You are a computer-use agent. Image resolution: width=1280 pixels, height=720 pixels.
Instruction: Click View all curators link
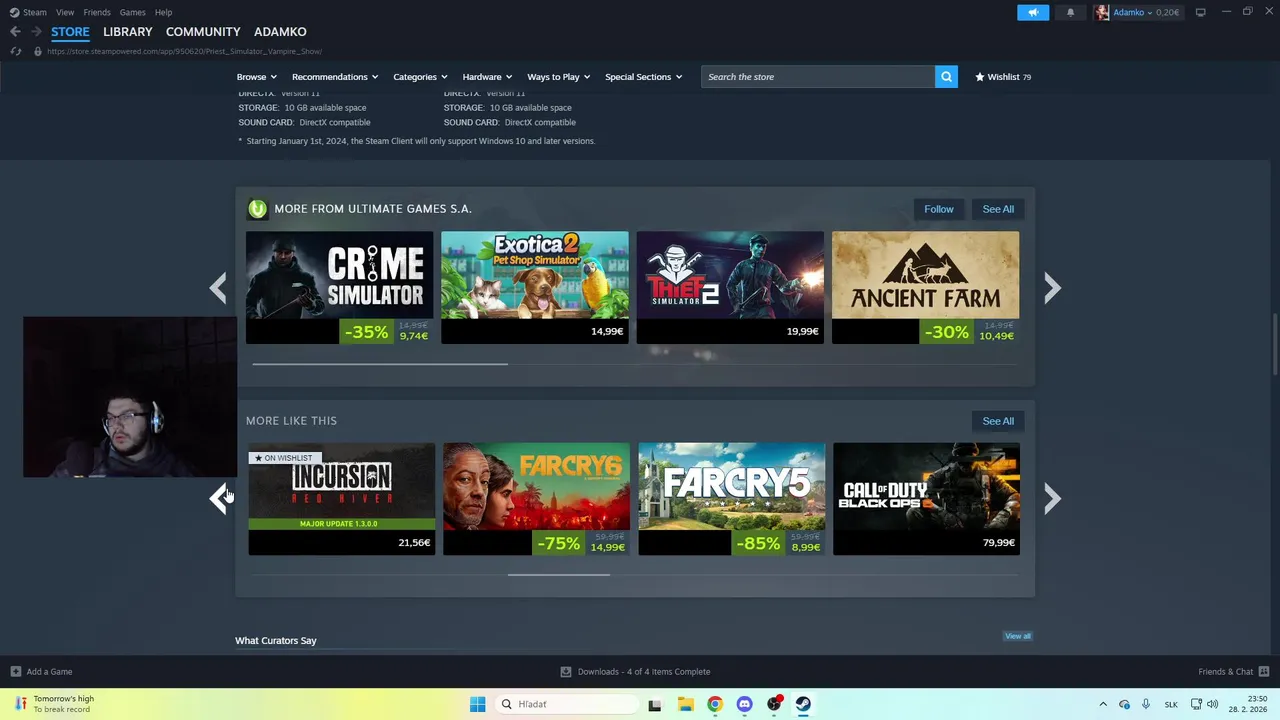[x=1018, y=636]
